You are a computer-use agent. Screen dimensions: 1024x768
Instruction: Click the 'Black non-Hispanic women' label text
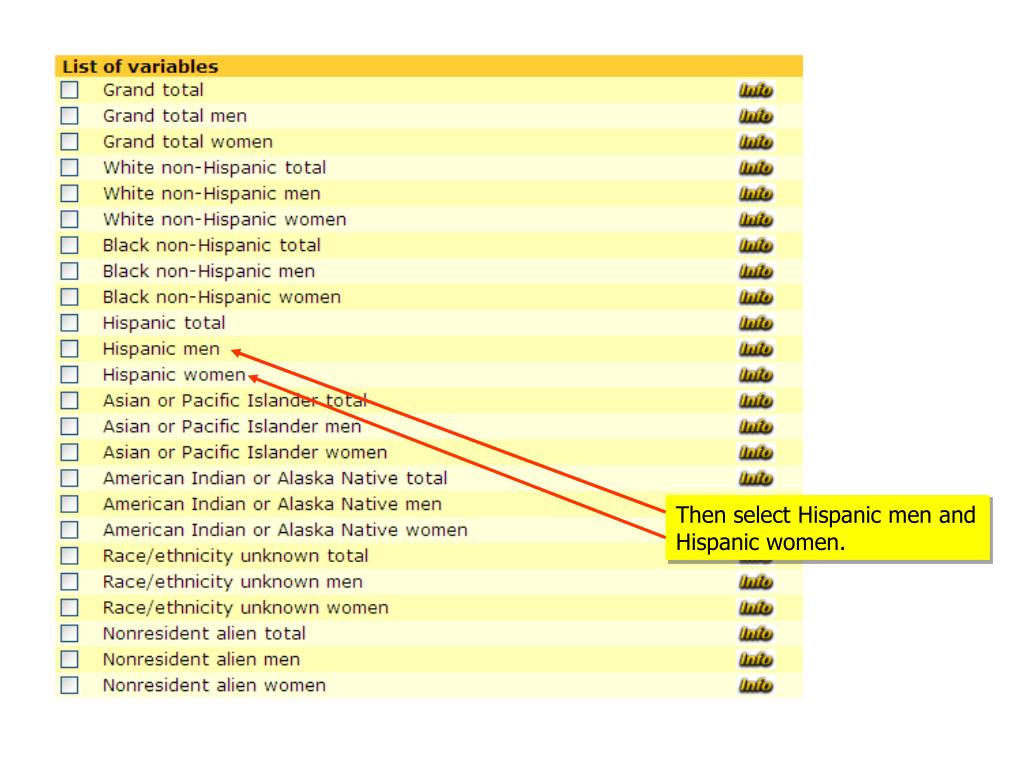(221, 296)
